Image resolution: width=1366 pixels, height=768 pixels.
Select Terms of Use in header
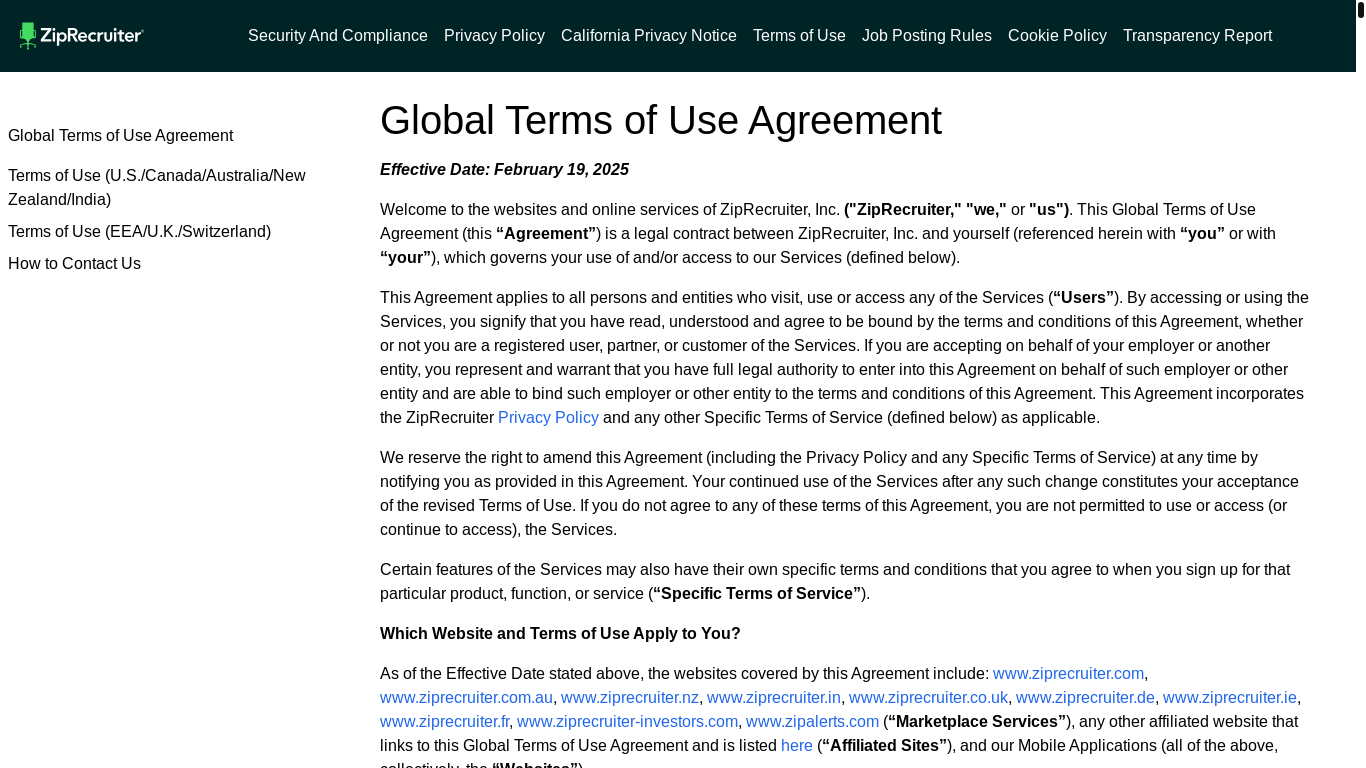(799, 36)
